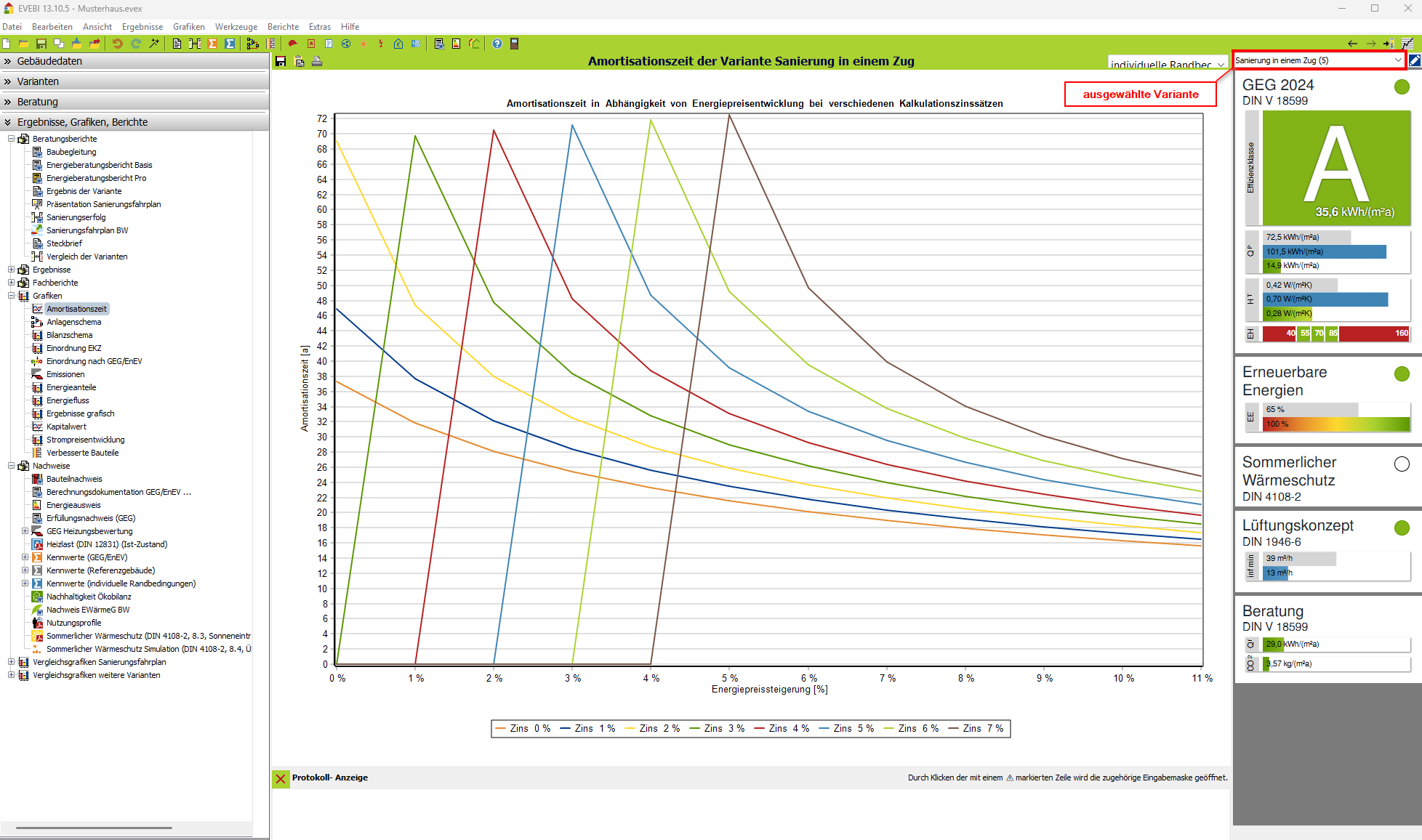
Task: Expand the Gebäudedaten panel section
Action: coord(49,61)
